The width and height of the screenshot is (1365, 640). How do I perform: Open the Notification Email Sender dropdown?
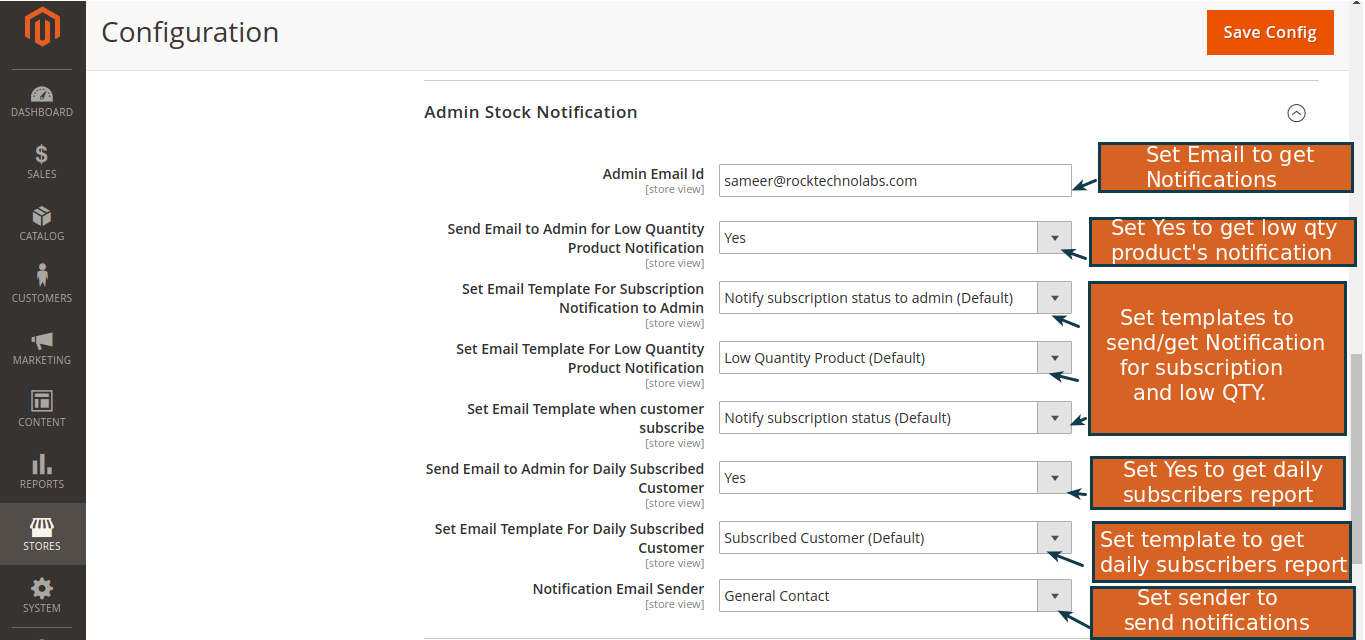[x=1055, y=595]
